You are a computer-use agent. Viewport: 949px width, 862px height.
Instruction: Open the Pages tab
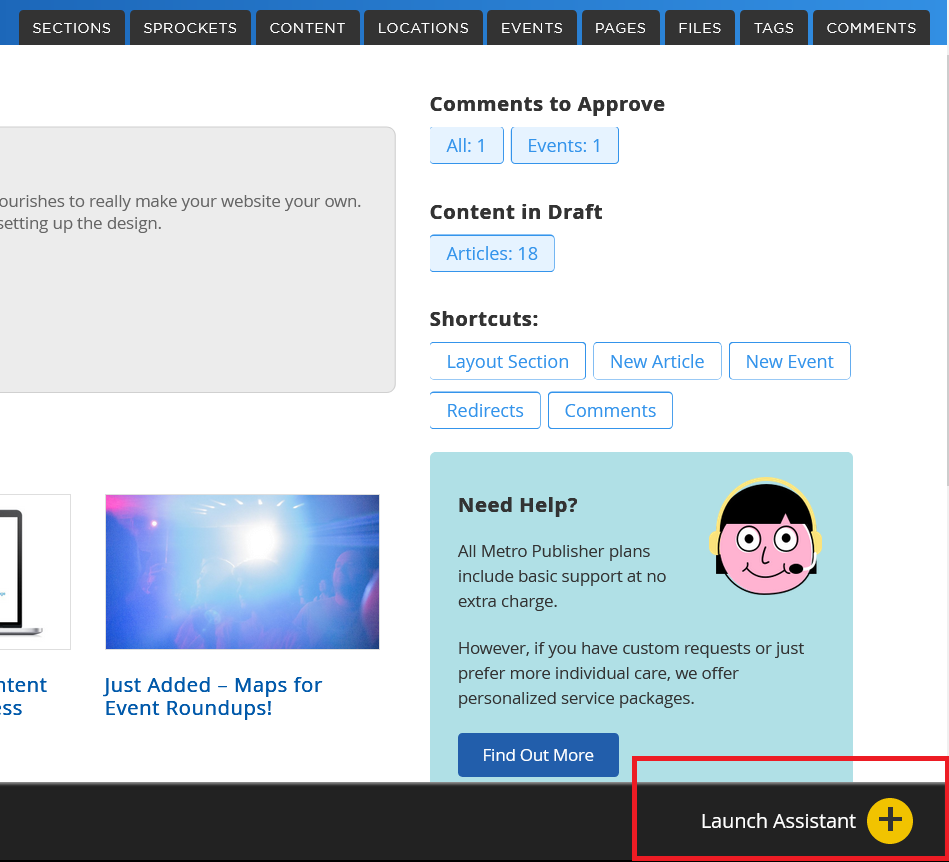click(x=620, y=28)
